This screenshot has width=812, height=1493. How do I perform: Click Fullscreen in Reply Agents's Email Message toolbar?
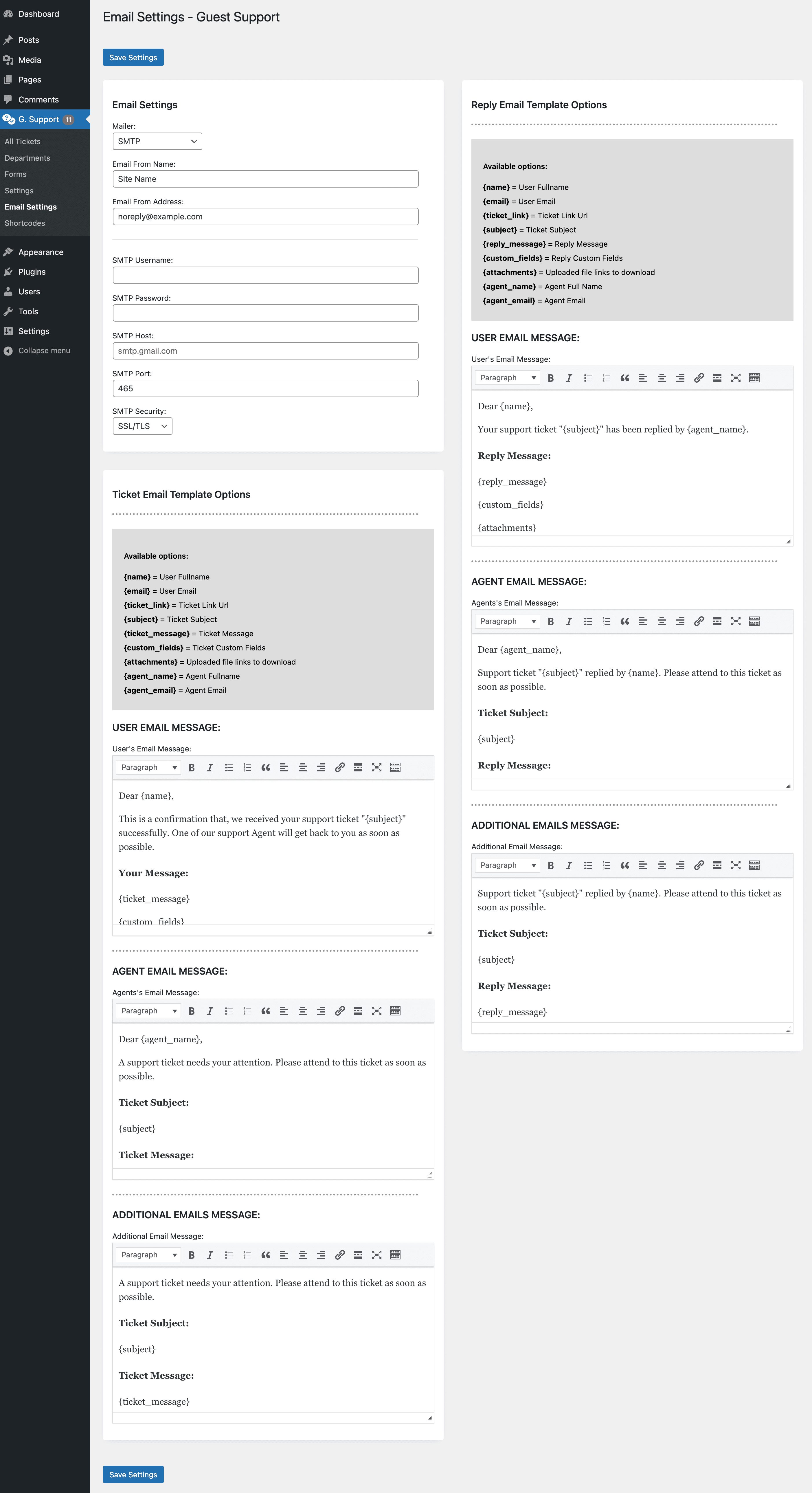736,621
